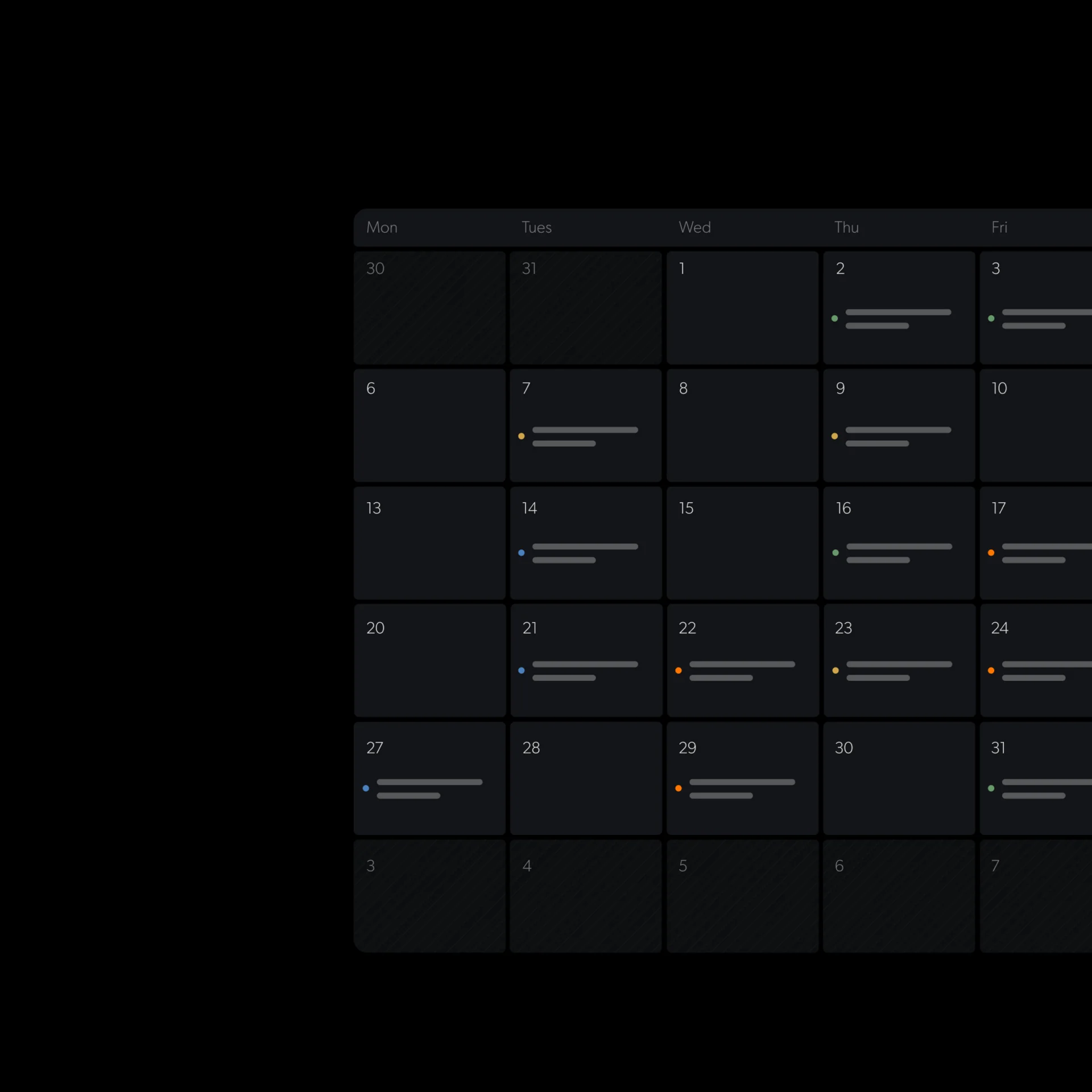
Task: Open the green-dot event on day 16
Action: 892,553
